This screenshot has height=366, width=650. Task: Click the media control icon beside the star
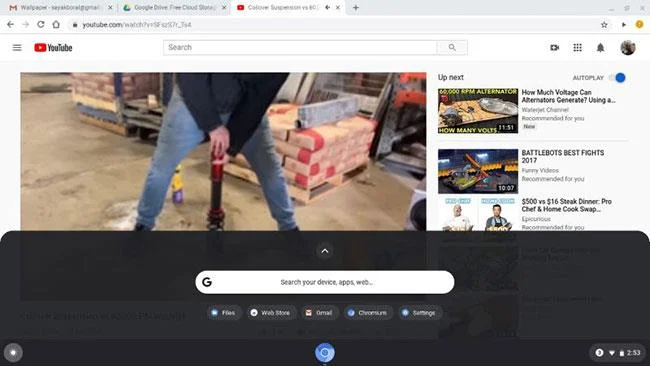[x=623, y=25]
